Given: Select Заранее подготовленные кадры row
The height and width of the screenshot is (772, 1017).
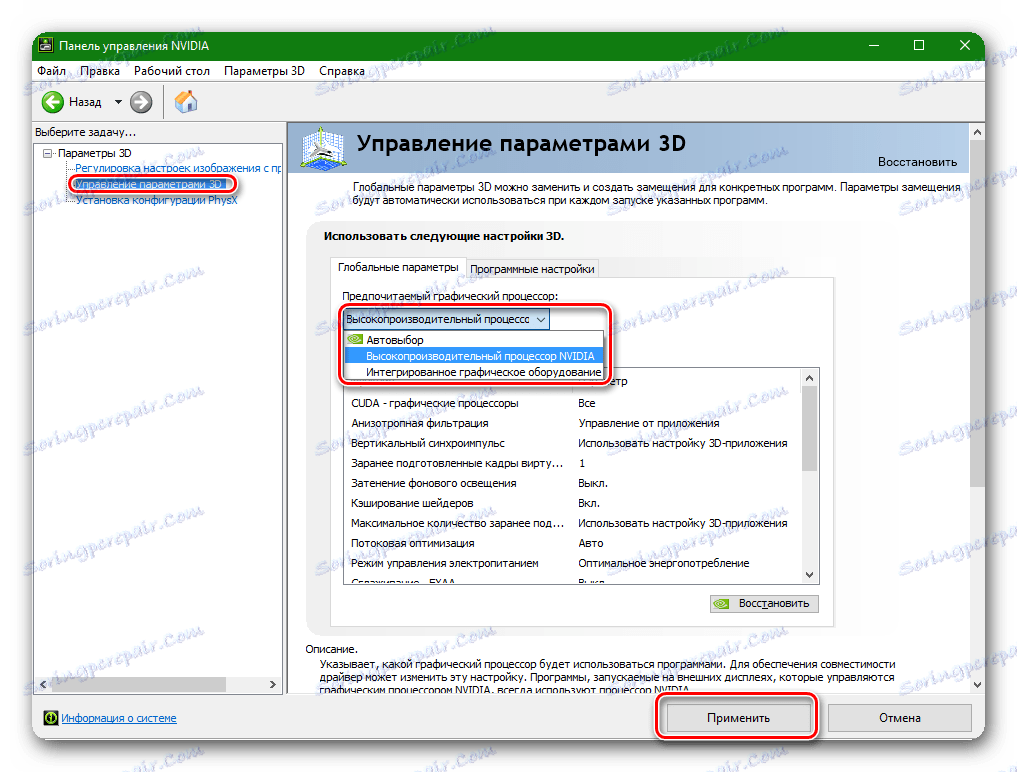Looking at the screenshot, I should pos(574,463).
